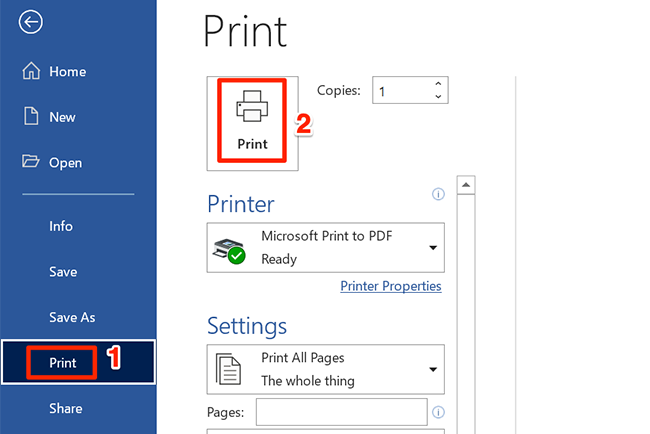Open the printer selection dropdown
Image resolution: width=650 pixels, height=434 pixels.
tap(433, 248)
